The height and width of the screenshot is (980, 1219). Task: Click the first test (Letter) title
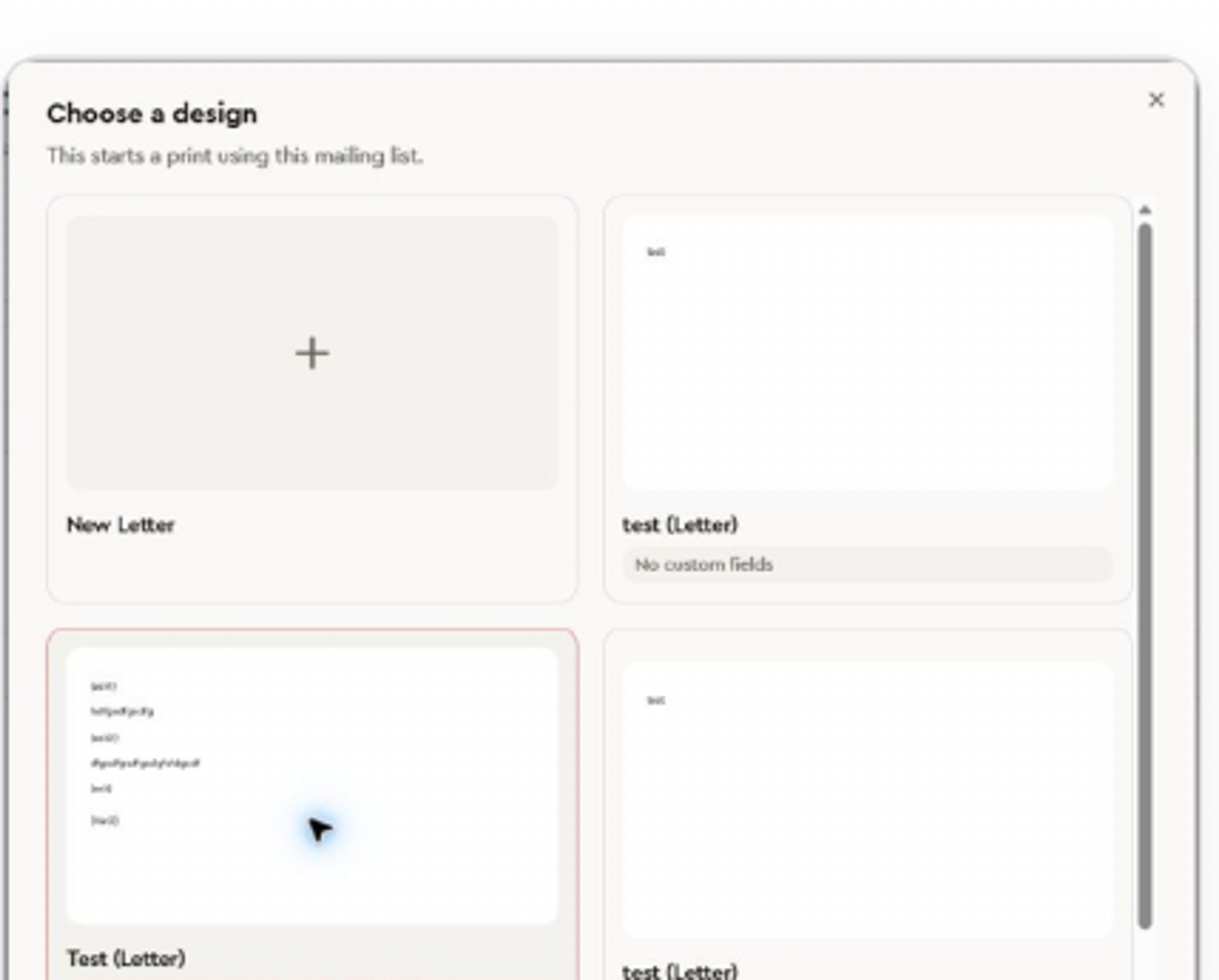click(680, 525)
